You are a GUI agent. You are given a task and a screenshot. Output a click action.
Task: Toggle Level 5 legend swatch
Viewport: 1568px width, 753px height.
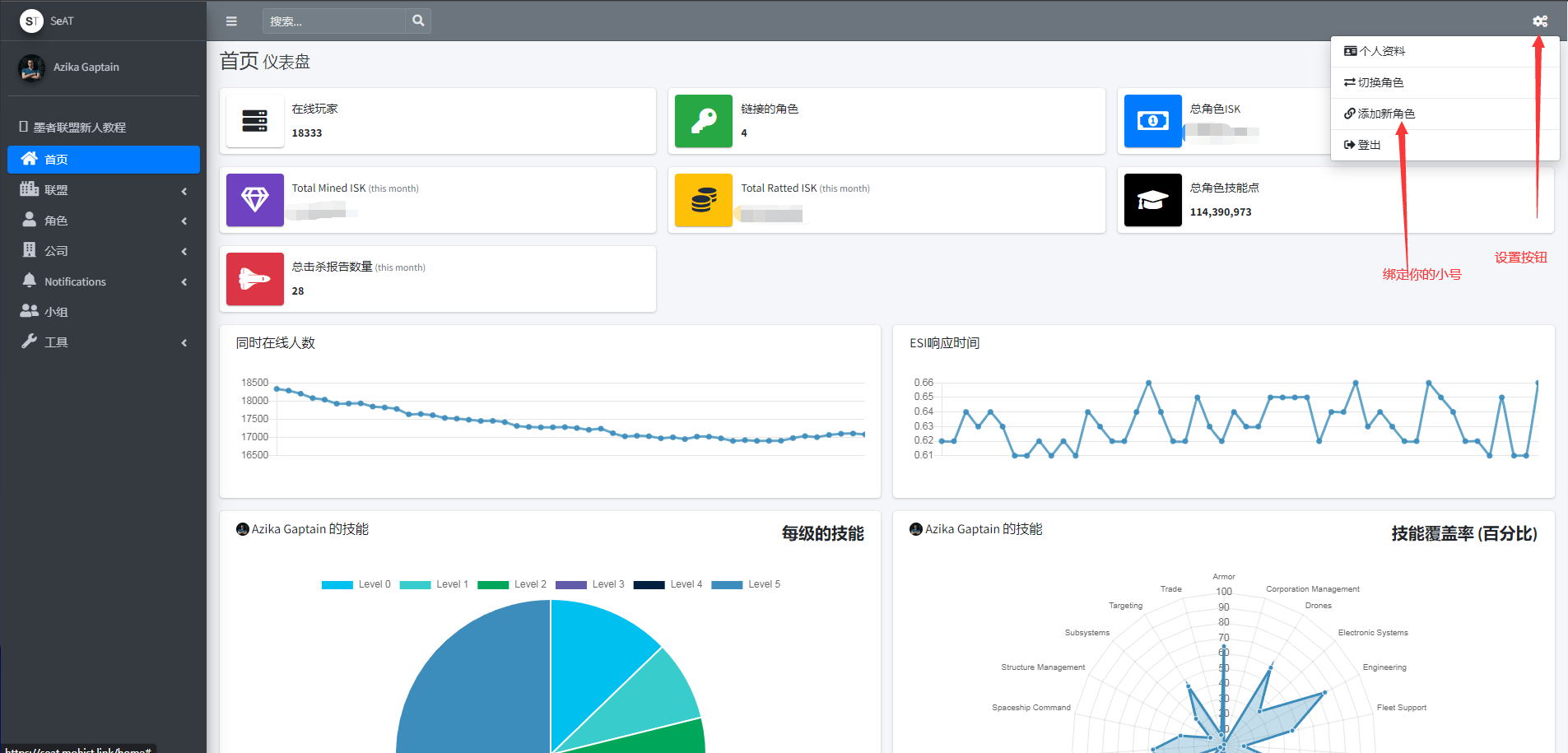coord(727,585)
